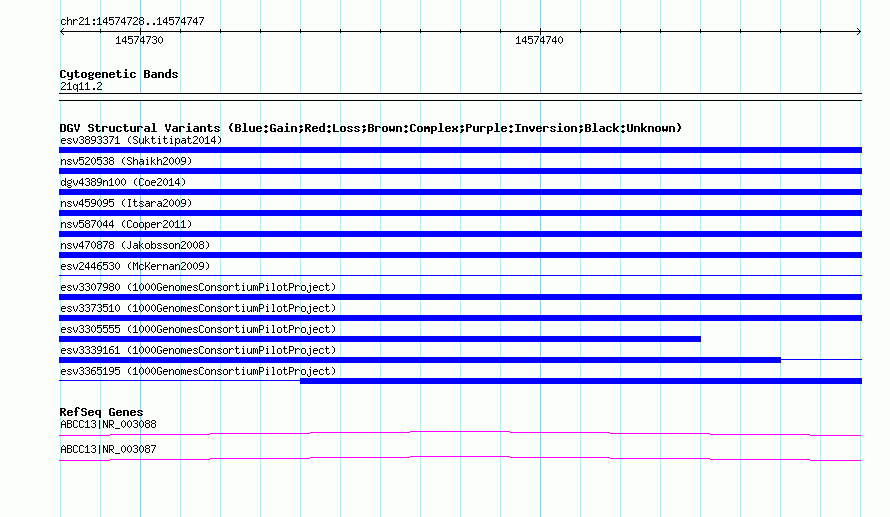Open variant dgv4389n100 (Coe2014) label
The image size is (890, 517).
(123, 182)
